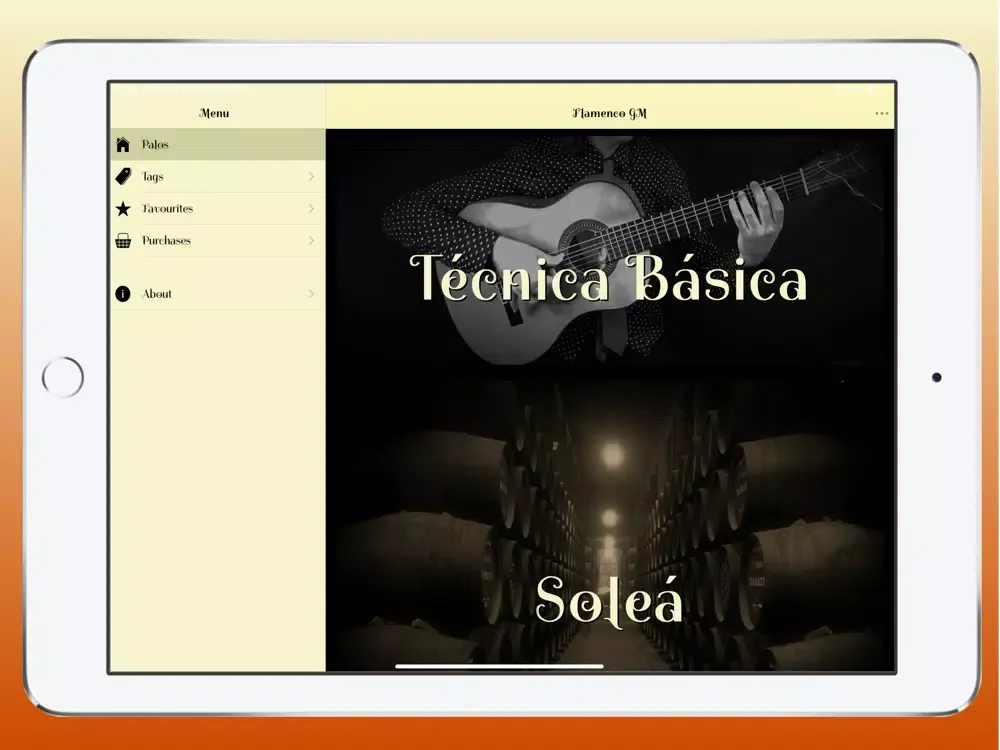Click the Purchases basket icon
This screenshot has width=1000, height=750.
(123, 241)
